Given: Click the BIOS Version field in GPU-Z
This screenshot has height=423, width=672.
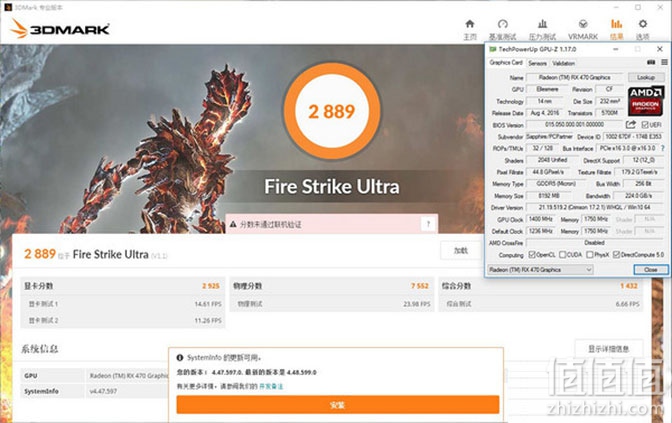Looking at the screenshot, I should coord(575,125).
